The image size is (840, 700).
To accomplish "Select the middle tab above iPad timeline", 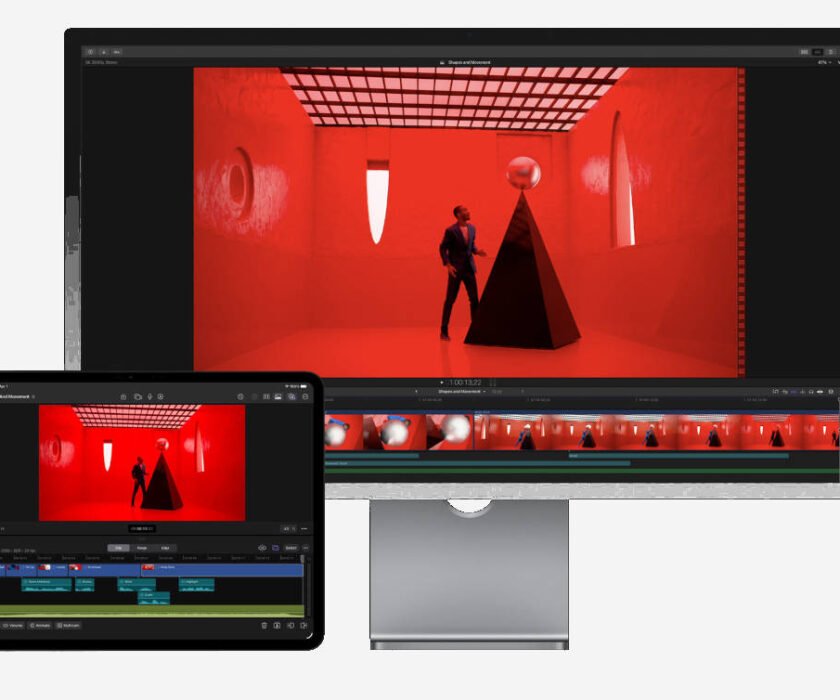I will coord(141,548).
